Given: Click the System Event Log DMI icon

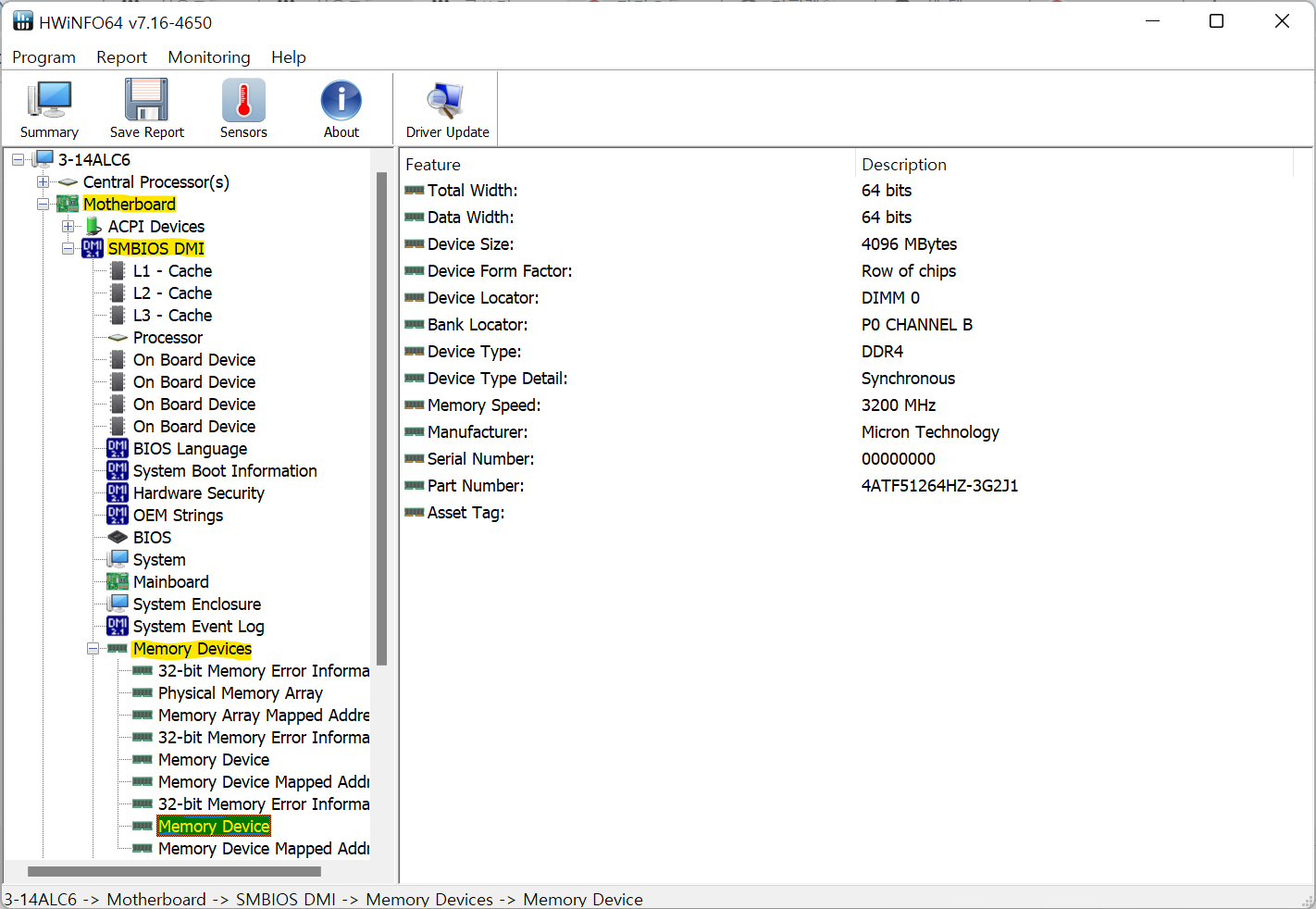Looking at the screenshot, I should [118, 626].
